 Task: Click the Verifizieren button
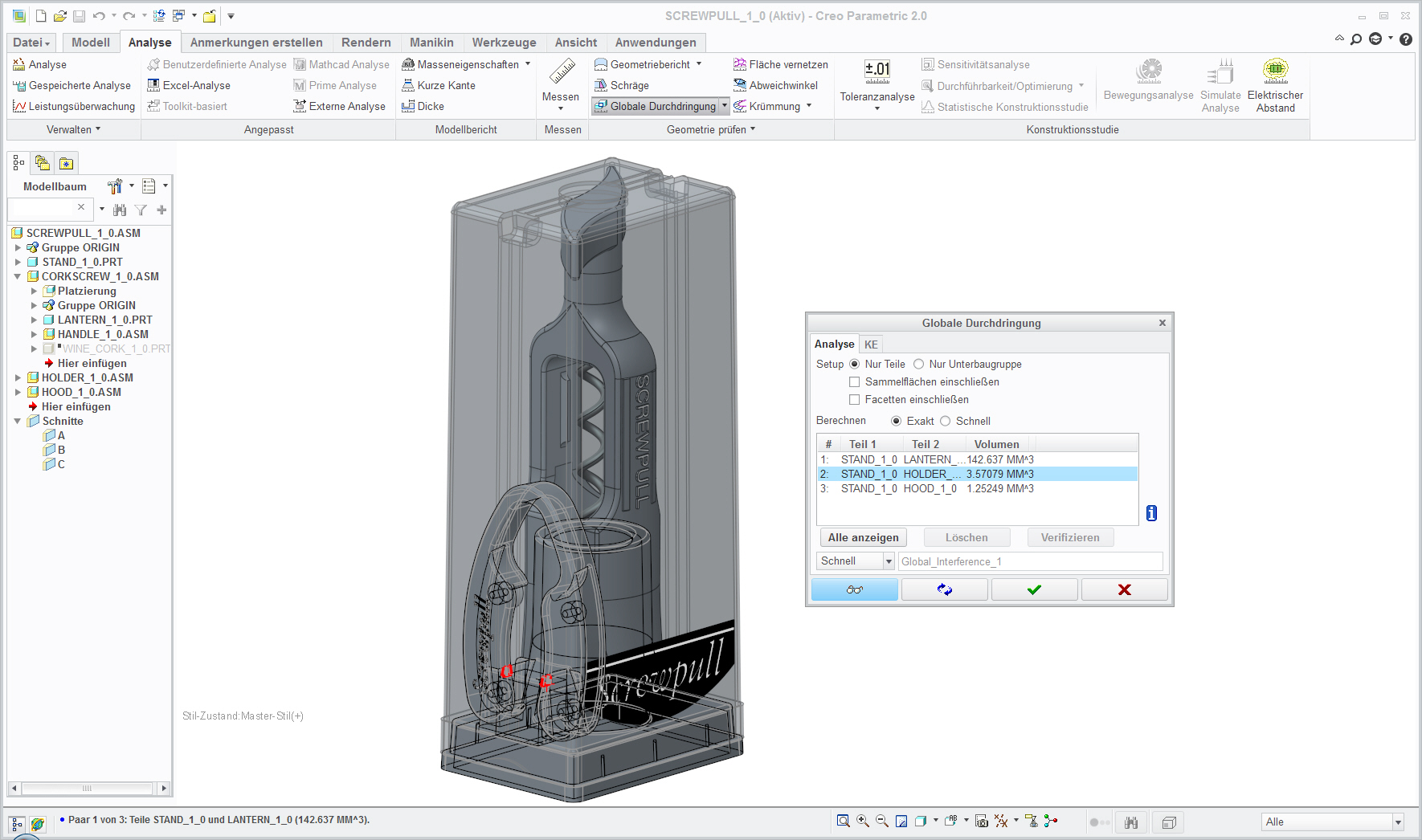[1070, 537]
